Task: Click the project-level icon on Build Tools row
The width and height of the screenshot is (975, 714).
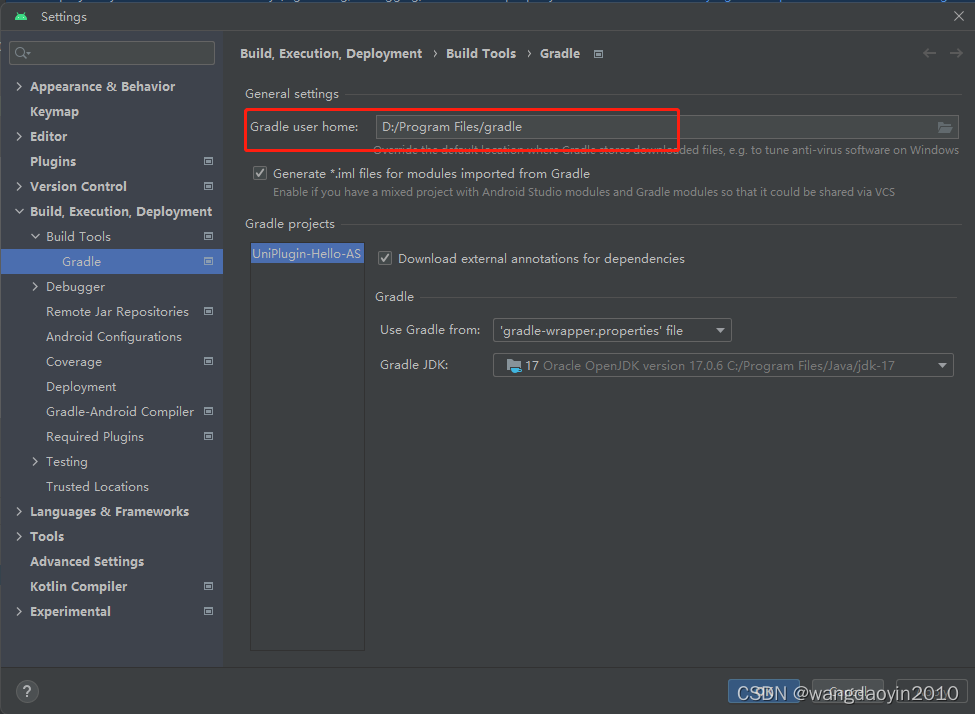Action: 208,236
